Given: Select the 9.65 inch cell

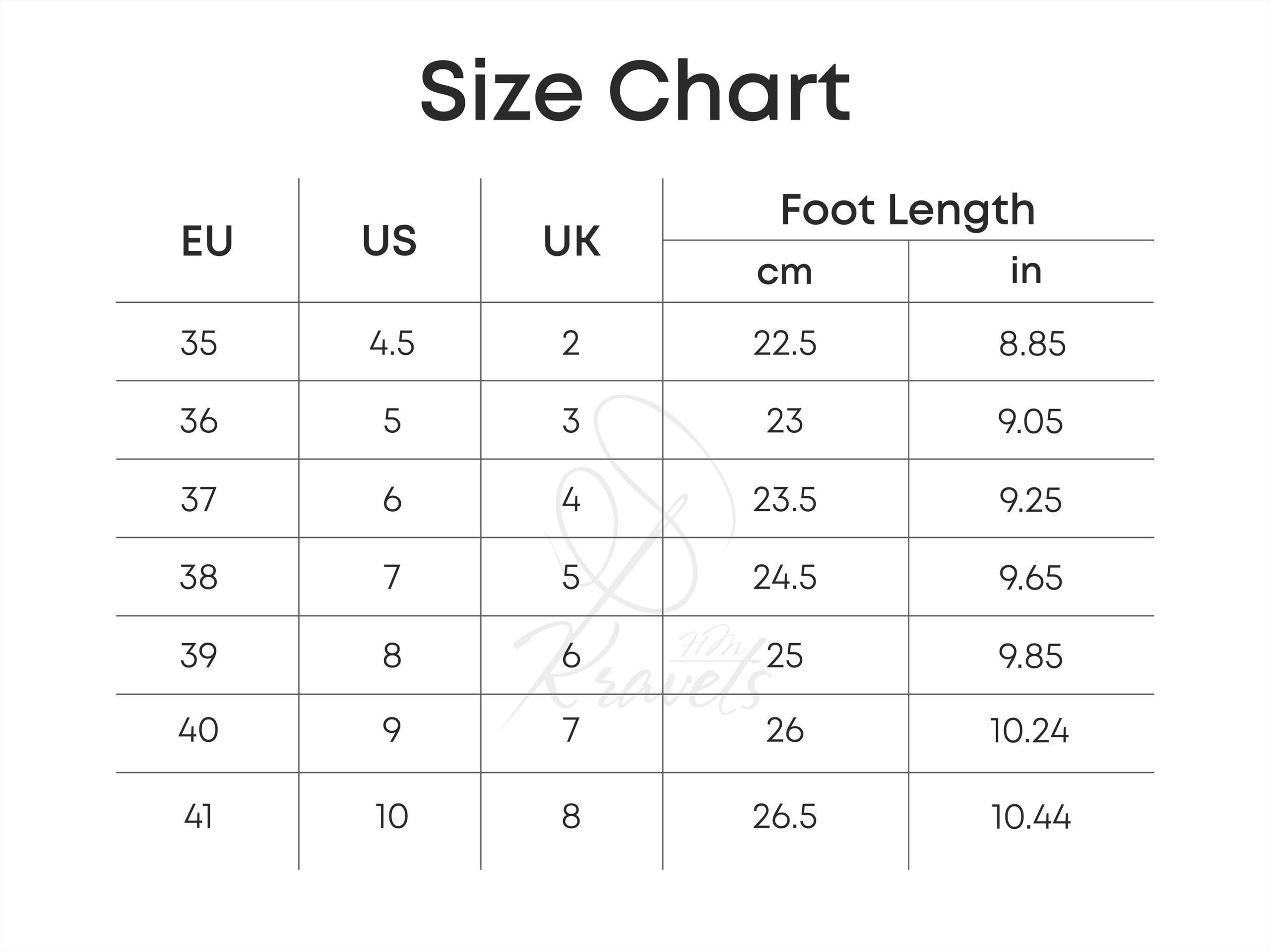Looking at the screenshot, I should 1030,578.
